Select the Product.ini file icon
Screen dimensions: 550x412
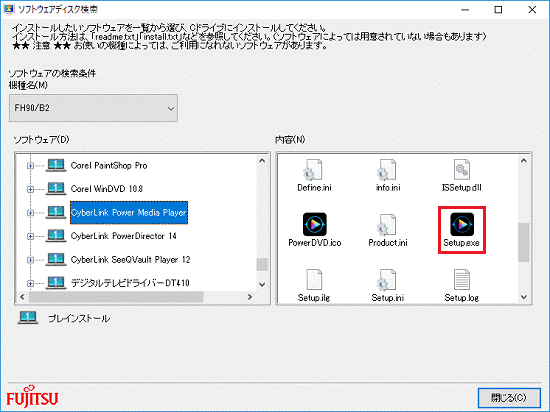coord(387,224)
